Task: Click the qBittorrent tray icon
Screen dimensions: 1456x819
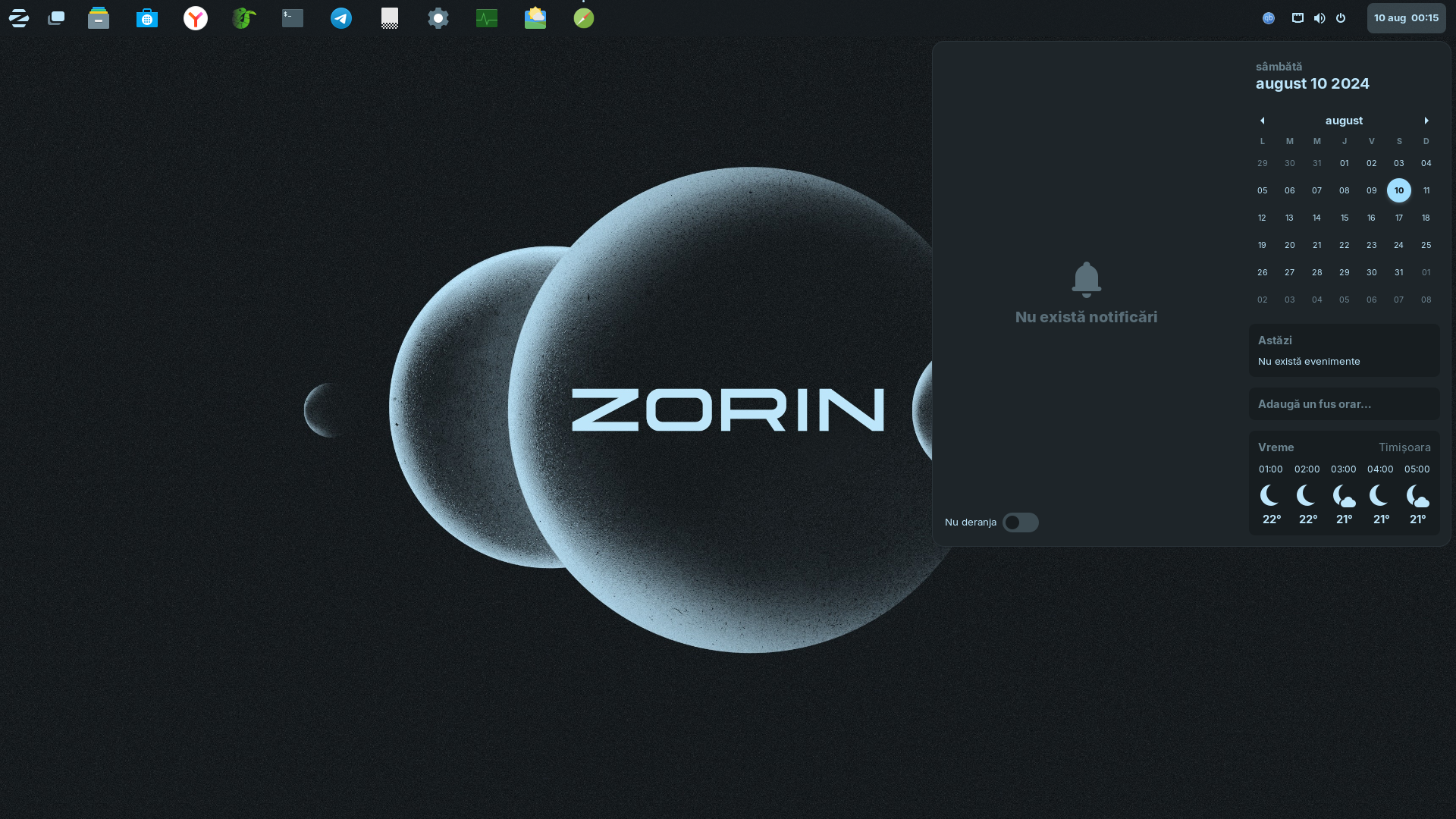Action: click(1269, 18)
